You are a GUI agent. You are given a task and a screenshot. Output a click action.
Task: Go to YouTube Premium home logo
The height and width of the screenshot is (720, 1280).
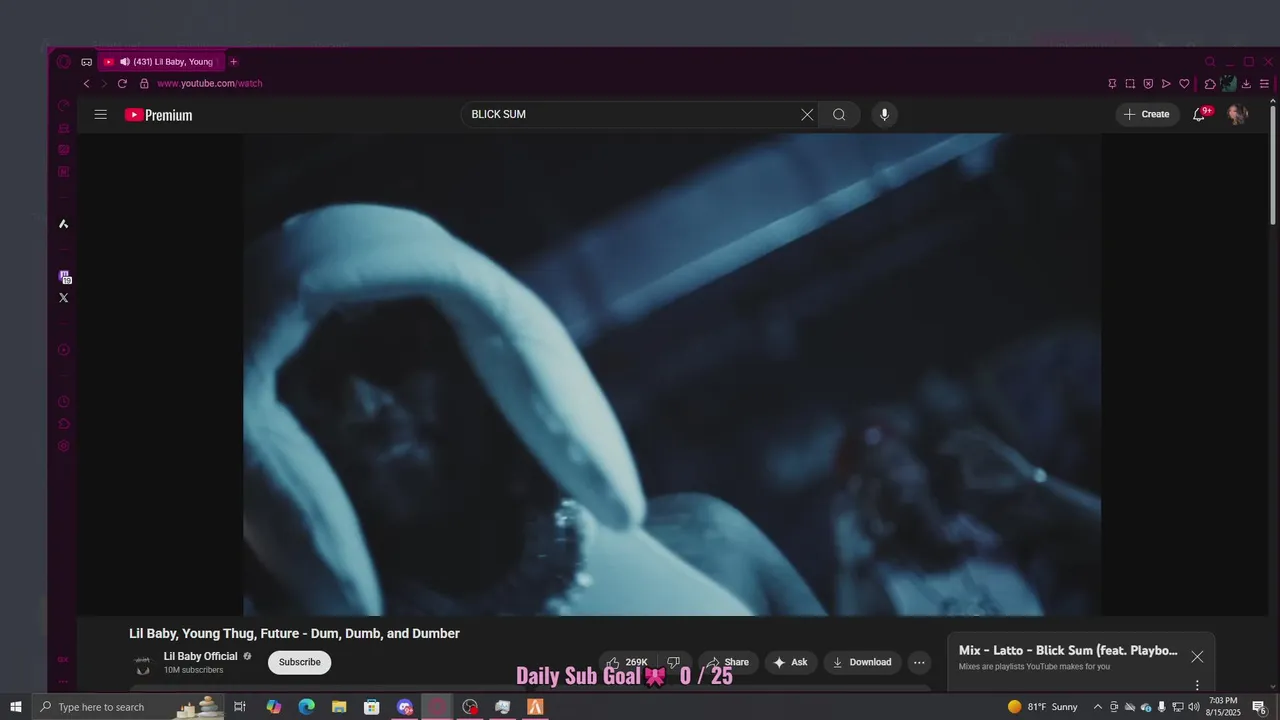coord(158,115)
